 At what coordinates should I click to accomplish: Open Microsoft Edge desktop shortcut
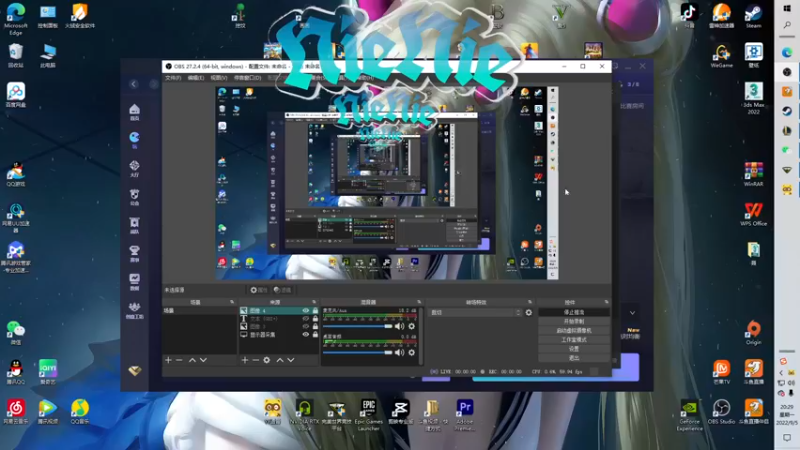pyautogui.click(x=16, y=19)
